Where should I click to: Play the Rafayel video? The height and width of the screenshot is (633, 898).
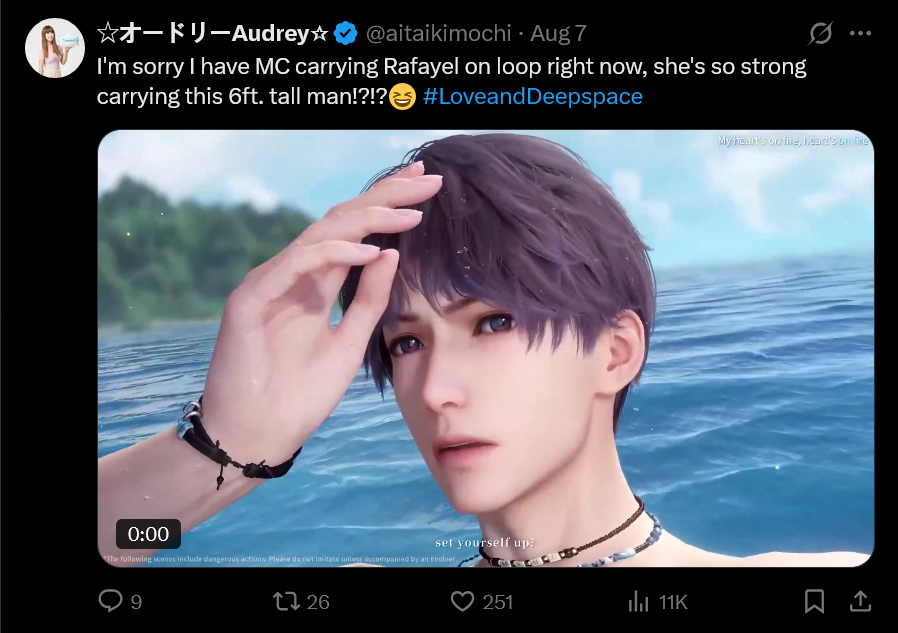(x=486, y=348)
